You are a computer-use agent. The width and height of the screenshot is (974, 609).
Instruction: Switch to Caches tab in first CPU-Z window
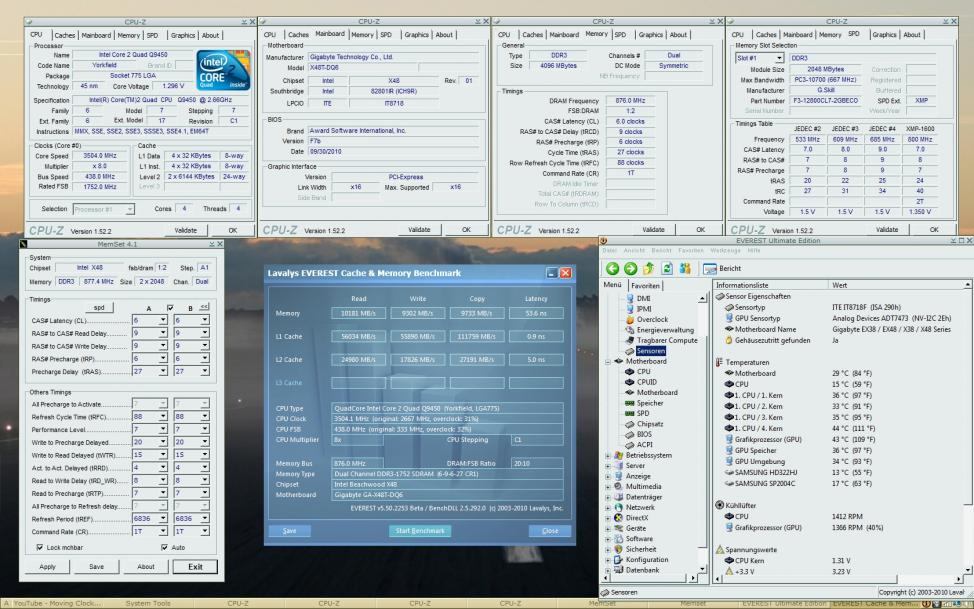(x=67, y=35)
